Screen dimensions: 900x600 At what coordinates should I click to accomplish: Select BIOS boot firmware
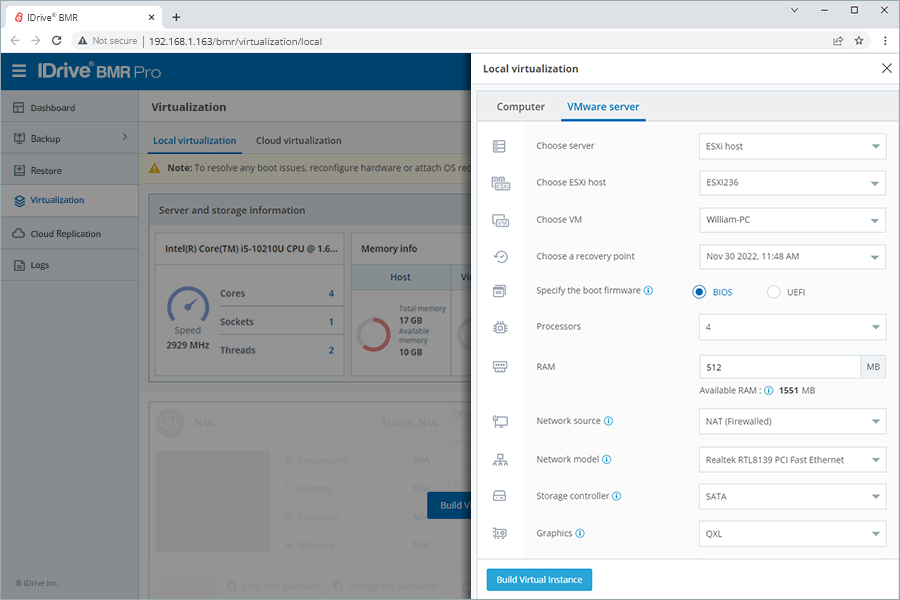[699, 292]
